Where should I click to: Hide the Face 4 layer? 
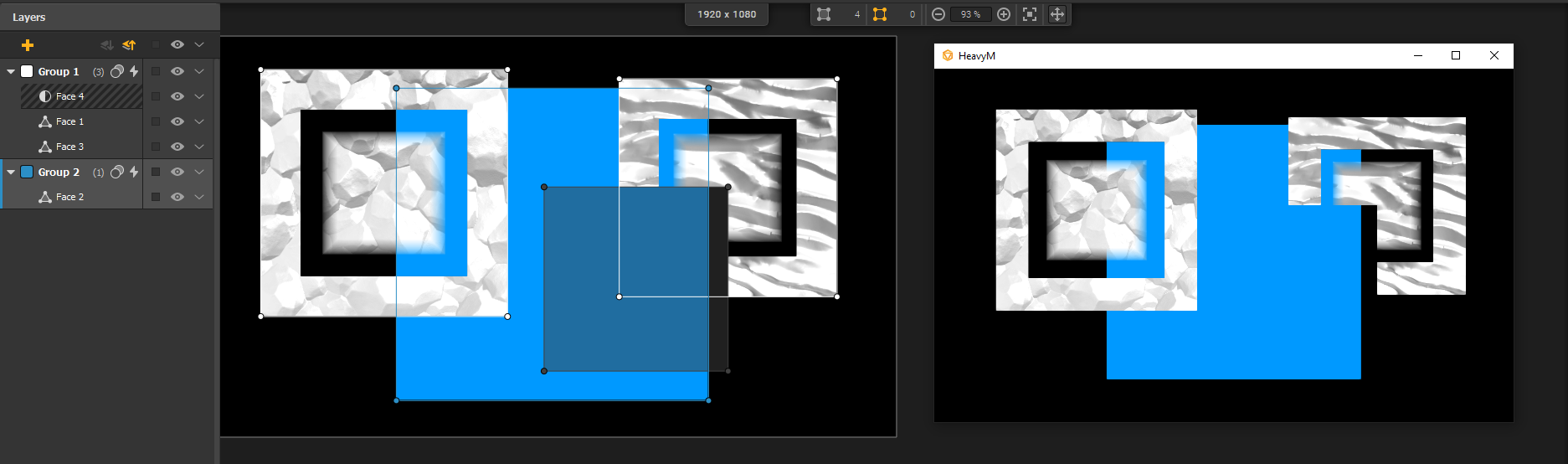tap(177, 96)
